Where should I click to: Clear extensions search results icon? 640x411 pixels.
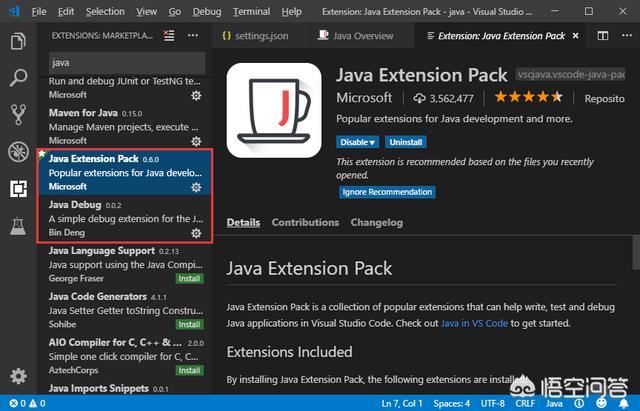[x=169, y=36]
